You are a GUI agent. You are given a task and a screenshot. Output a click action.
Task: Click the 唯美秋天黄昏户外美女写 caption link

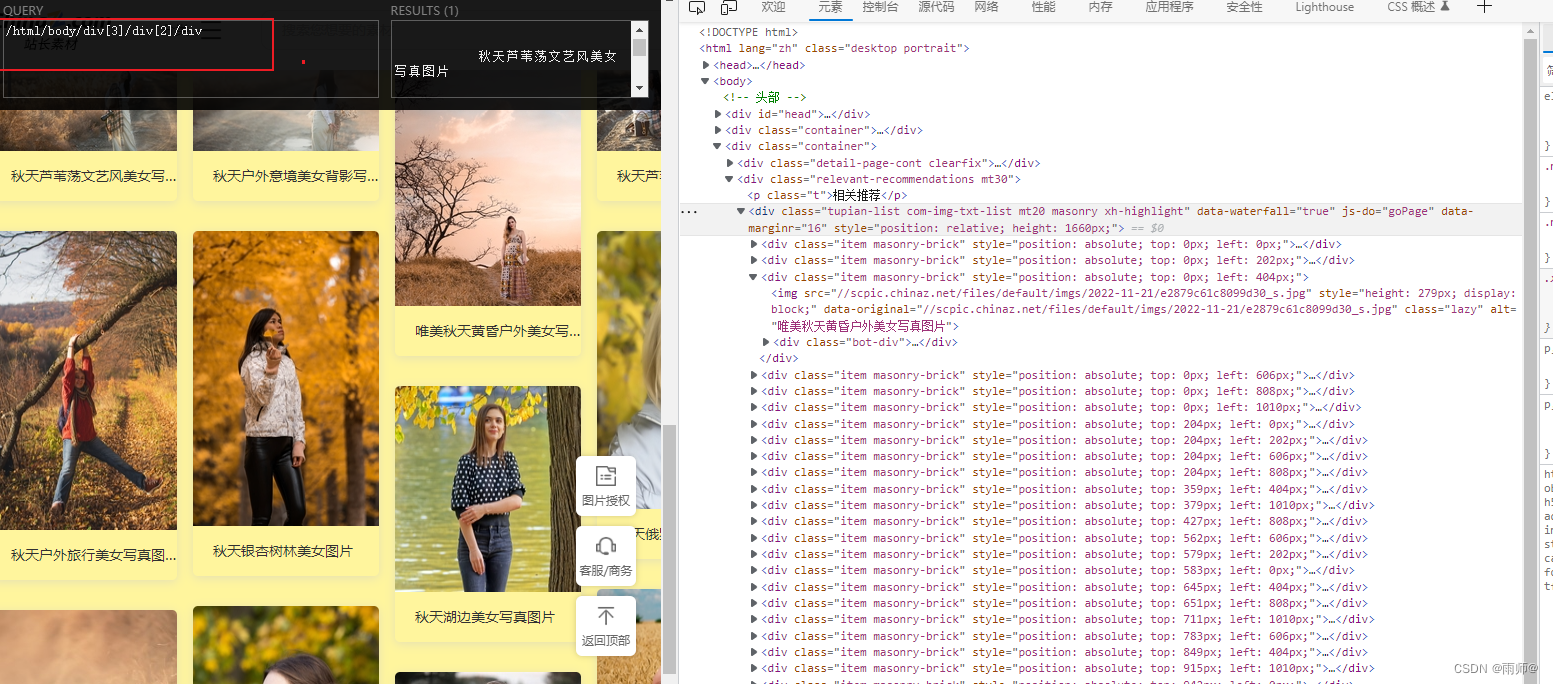tap(487, 330)
